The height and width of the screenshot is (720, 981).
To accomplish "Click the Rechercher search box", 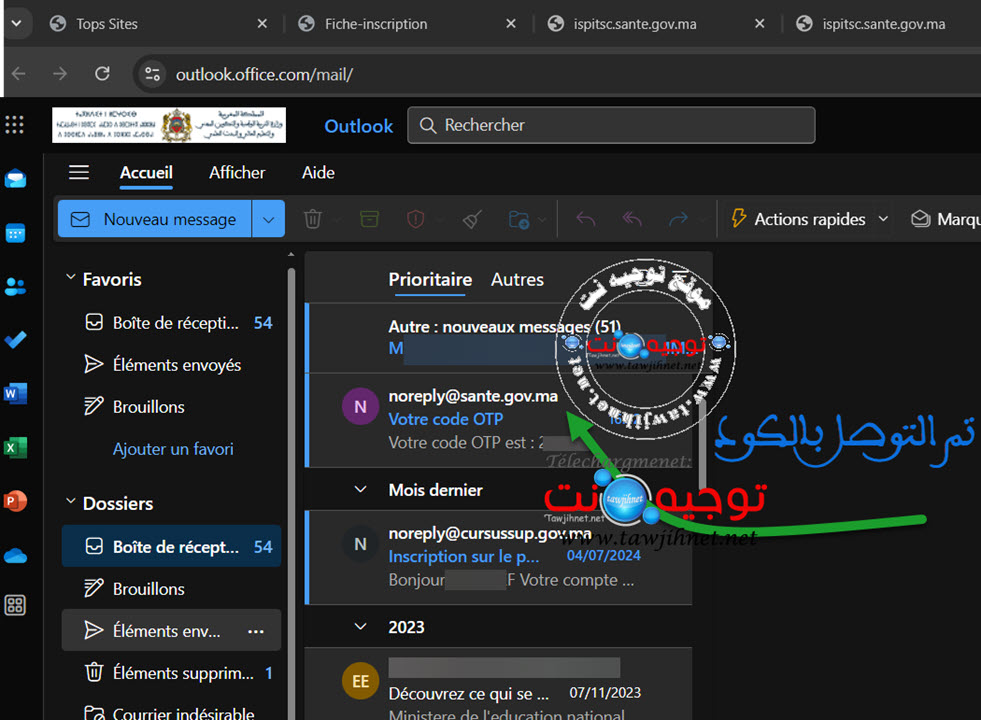I will pos(611,125).
